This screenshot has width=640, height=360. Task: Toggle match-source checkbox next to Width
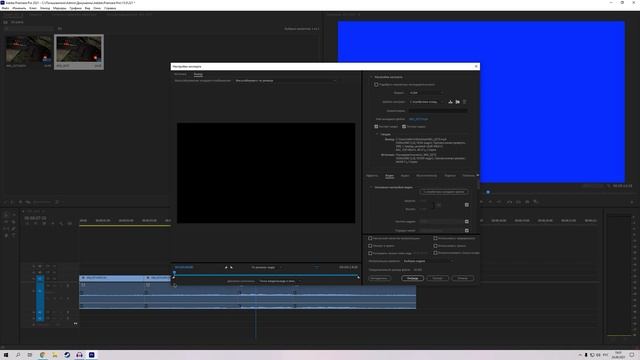coord(467,205)
